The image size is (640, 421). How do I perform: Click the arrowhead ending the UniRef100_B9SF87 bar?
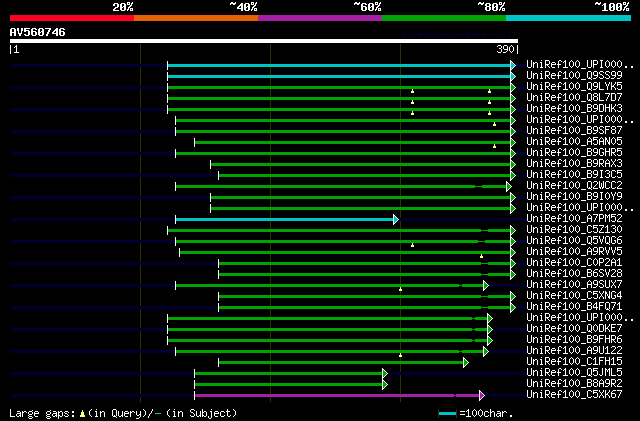tap(513, 131)
